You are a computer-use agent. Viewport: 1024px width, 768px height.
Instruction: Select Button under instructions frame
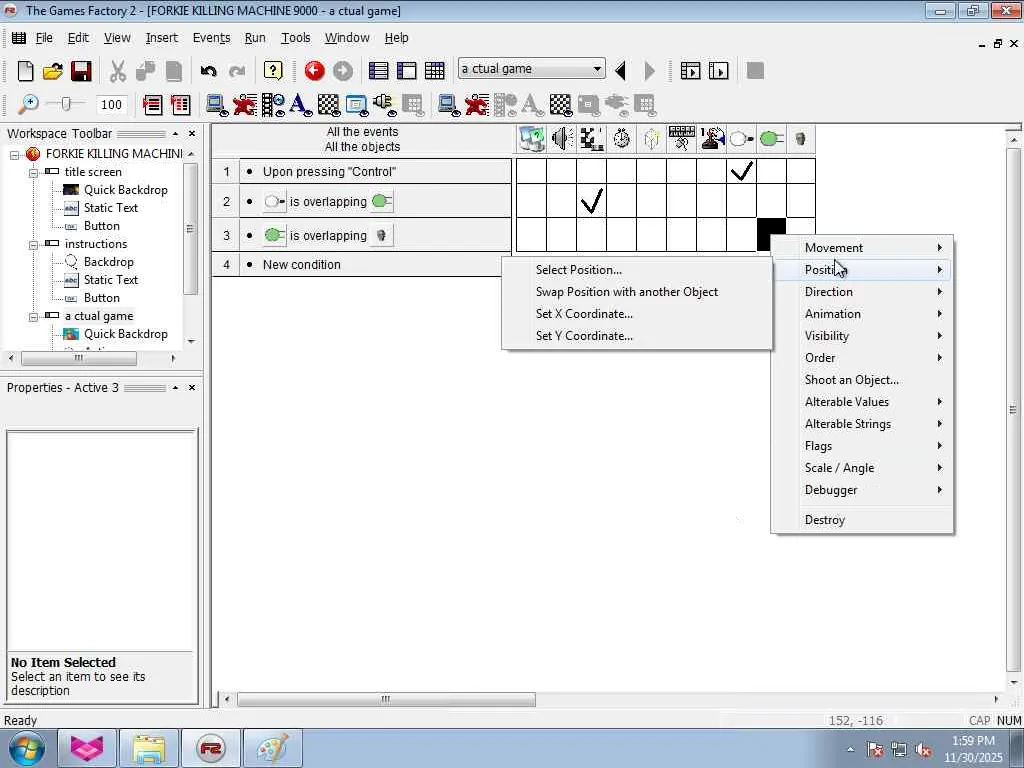click(101, 298)
